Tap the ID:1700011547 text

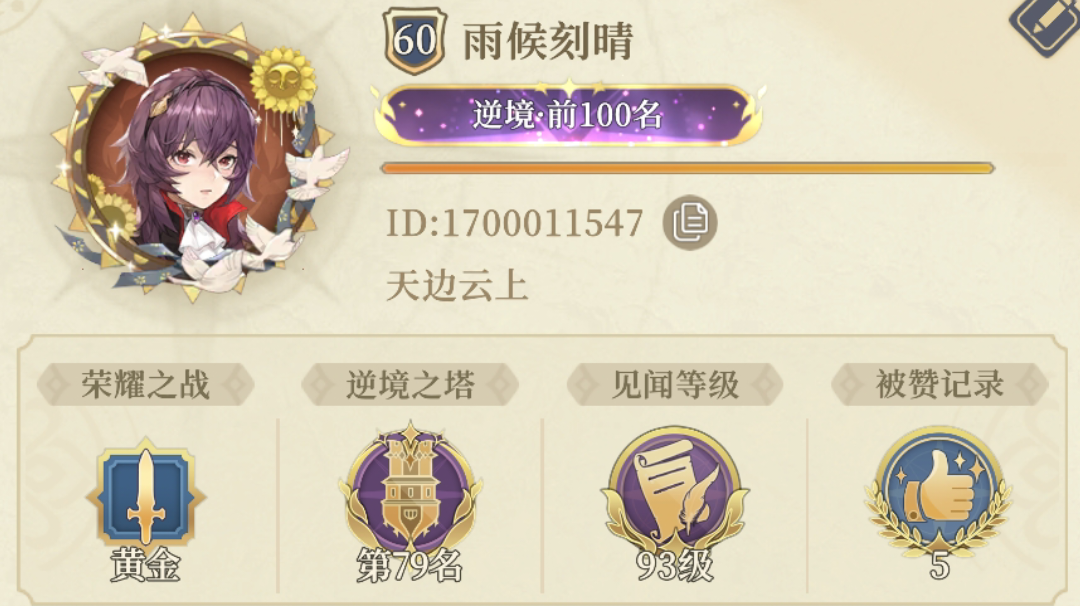pyautogui.click(x=515, y=223)
